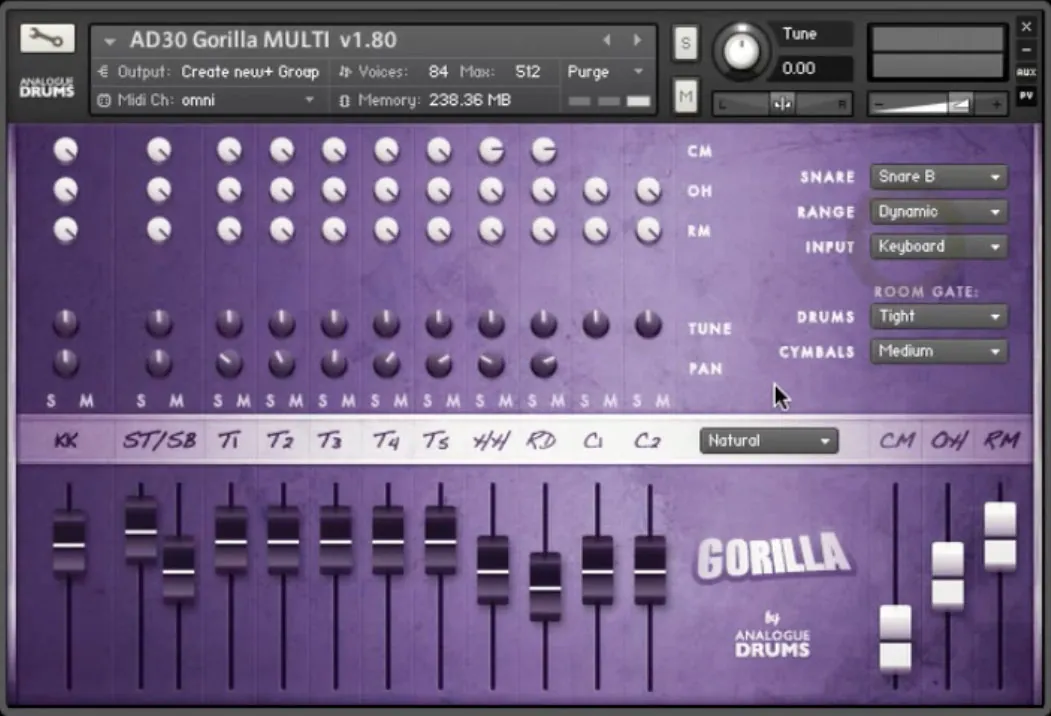Click the ST/SB room mic knob

159,231
